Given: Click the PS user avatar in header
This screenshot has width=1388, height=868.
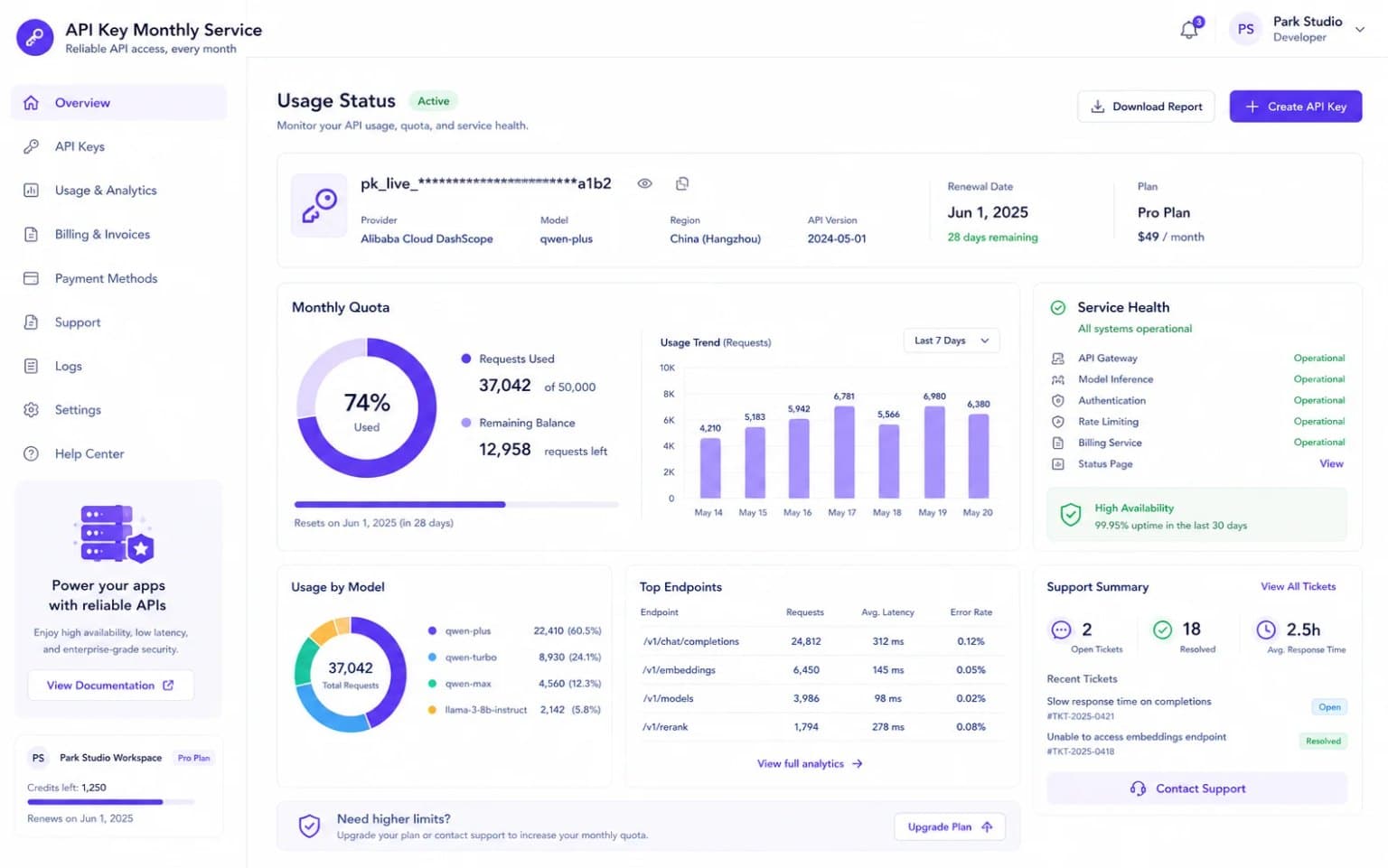Looking at the screenshot, I should (1245, 29).
